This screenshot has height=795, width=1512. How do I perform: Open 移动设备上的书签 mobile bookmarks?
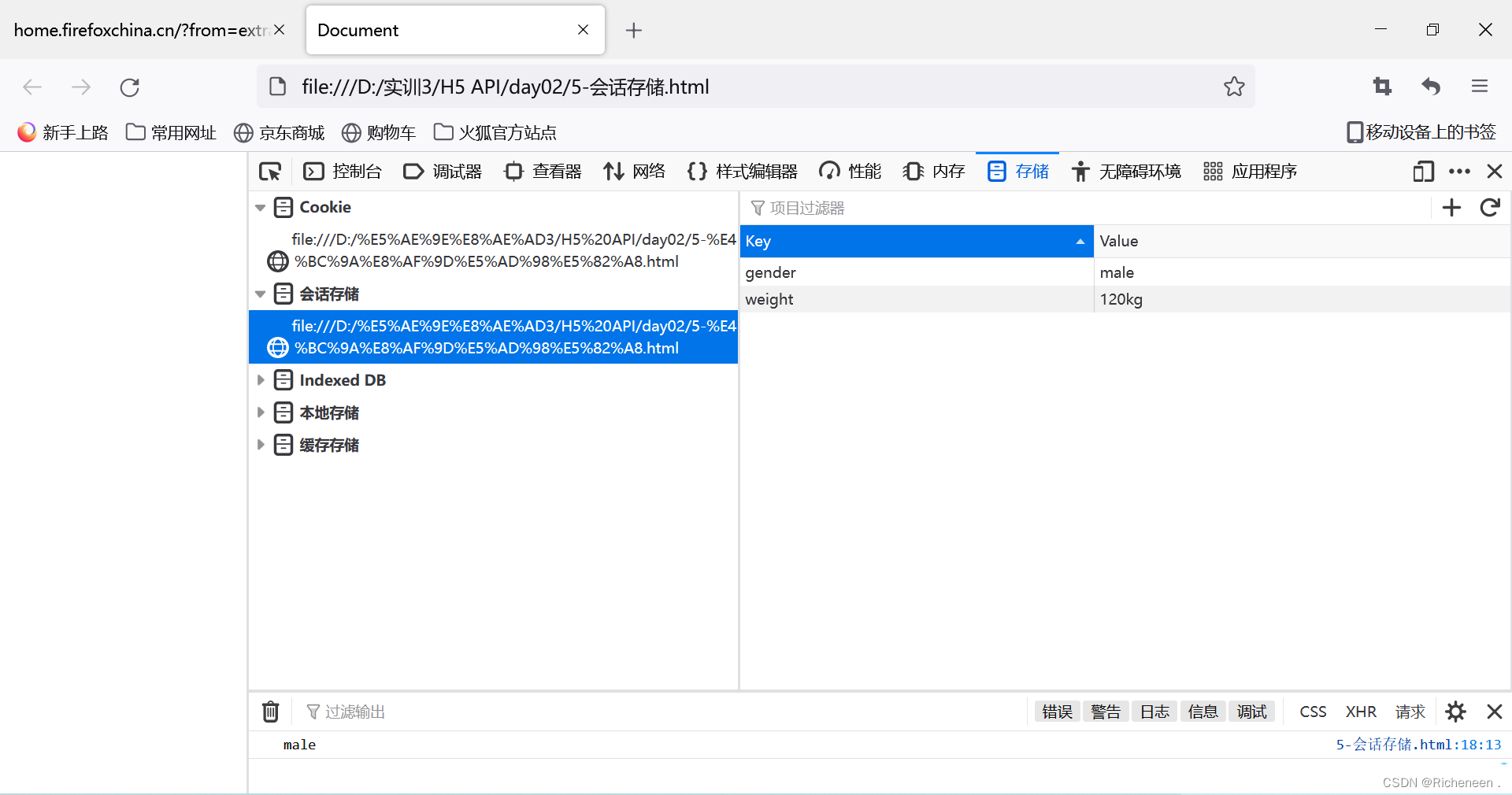1421,132
